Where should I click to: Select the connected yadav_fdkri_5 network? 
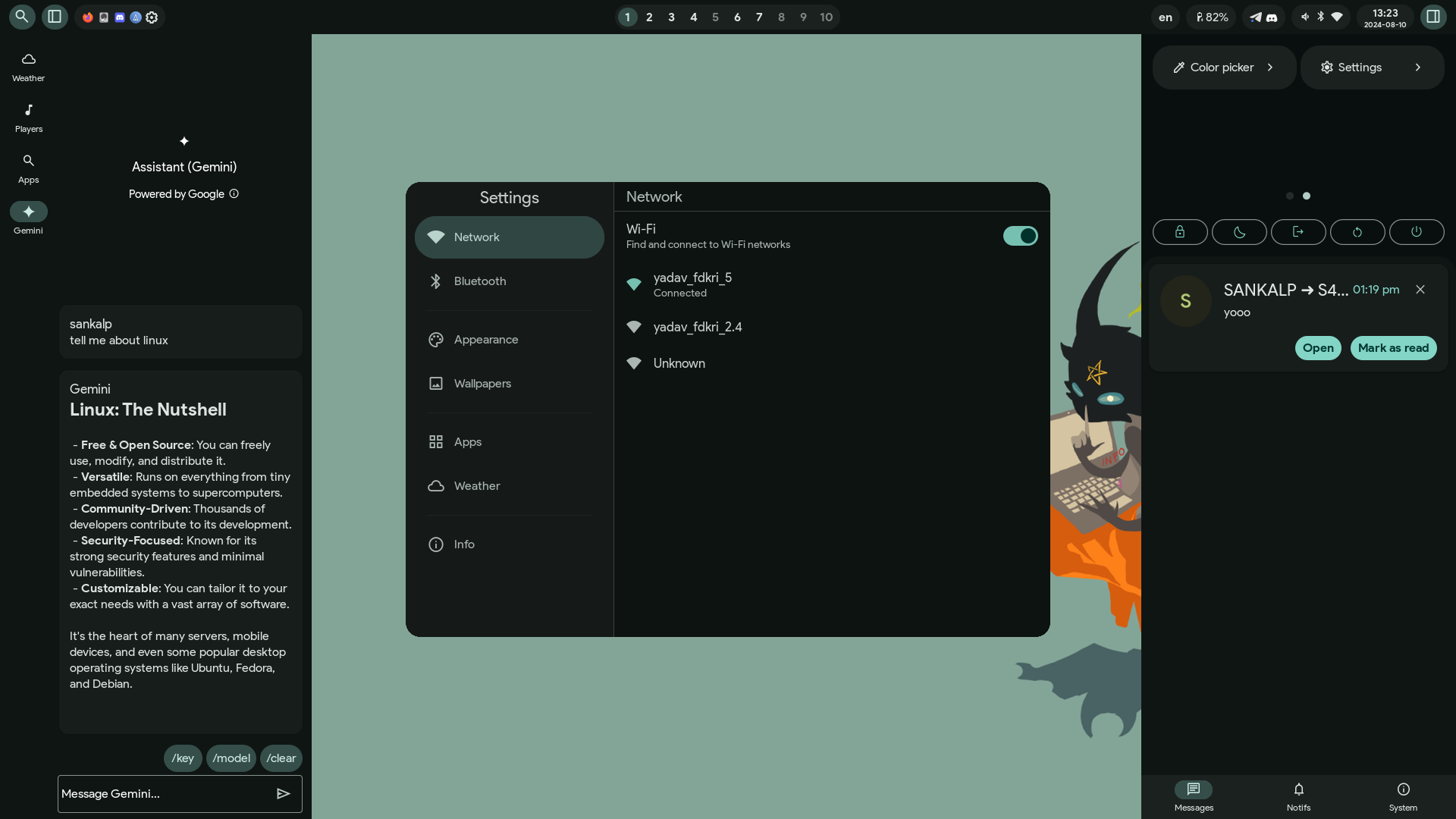pos(832,284)
